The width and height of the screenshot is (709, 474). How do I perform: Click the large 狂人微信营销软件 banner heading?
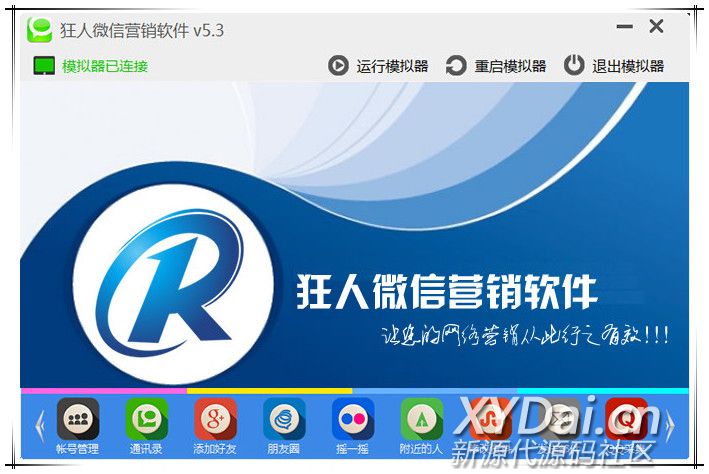pos(447,292)
